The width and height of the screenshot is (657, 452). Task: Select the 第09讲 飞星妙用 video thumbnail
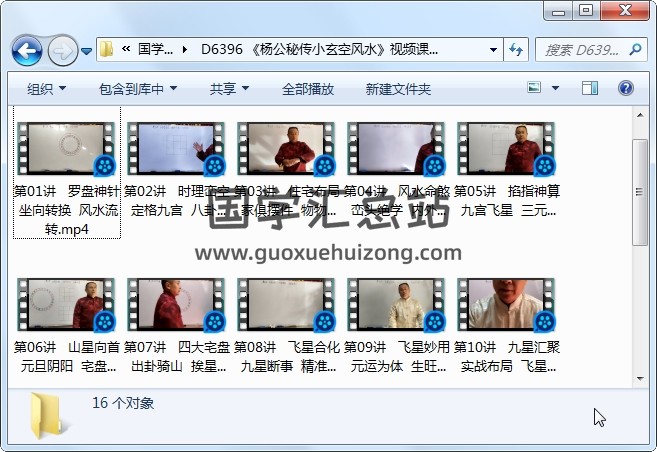[x=396, y=305]
